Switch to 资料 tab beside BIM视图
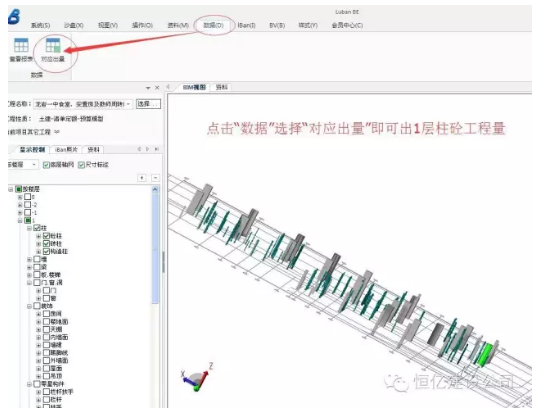 [221, 87]
